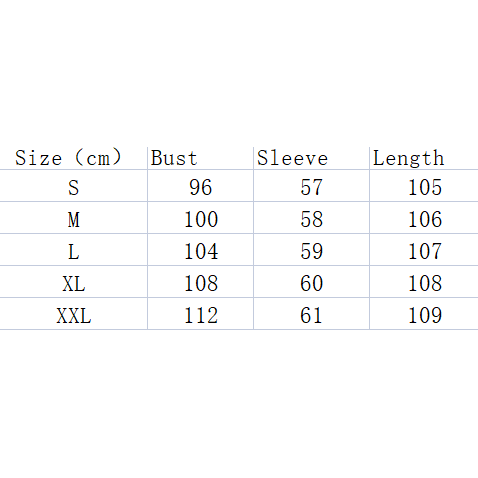This screenshot has height=478, width=478.
Task: Click the XL size cell
Action: (x=73, y=282)
